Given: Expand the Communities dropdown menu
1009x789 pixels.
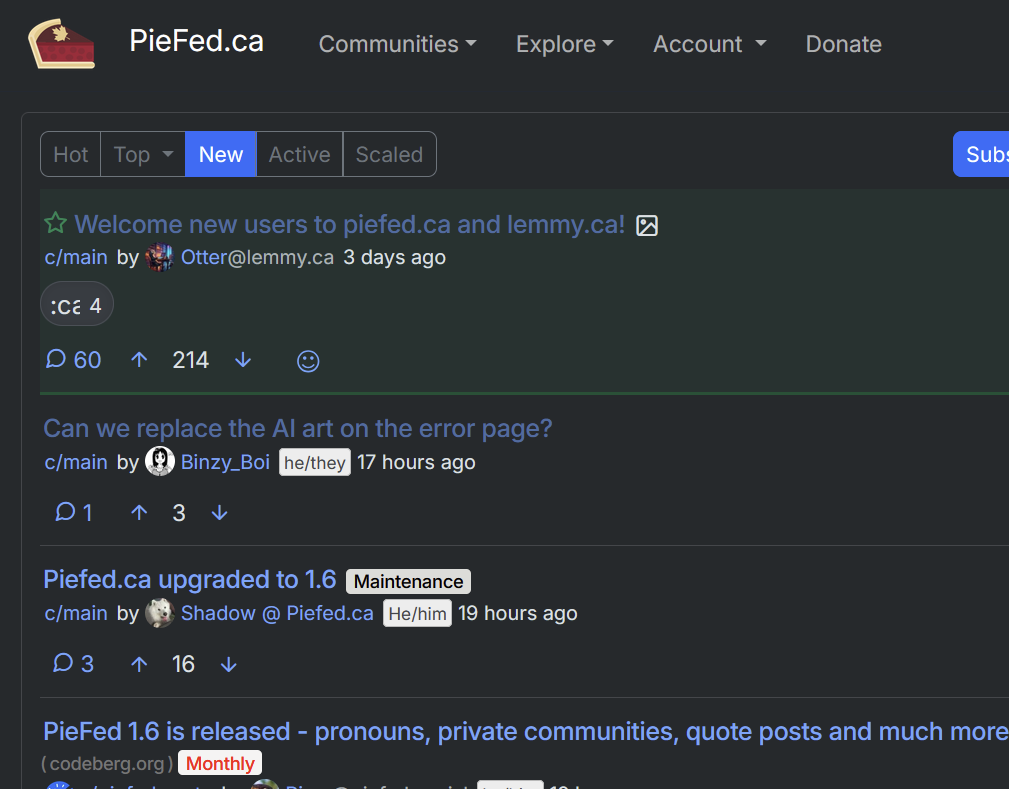Looking at the screenshot, I should [x=397, y=44].
